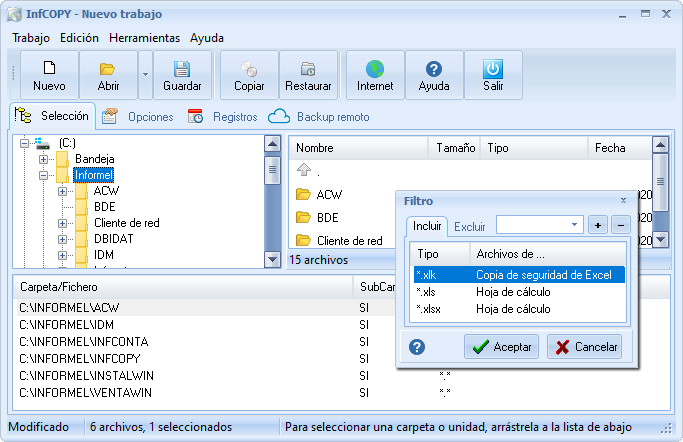Remove a filter with the minus button
The height and width of the screenshot is (442, 683).
tap(621, 225)
